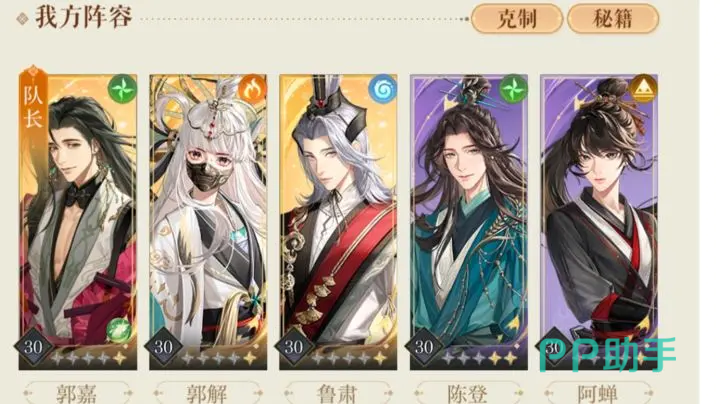720x404 pixels.
Task: Select the 陈登 character card portrait
Action: (x=469, y=222)
